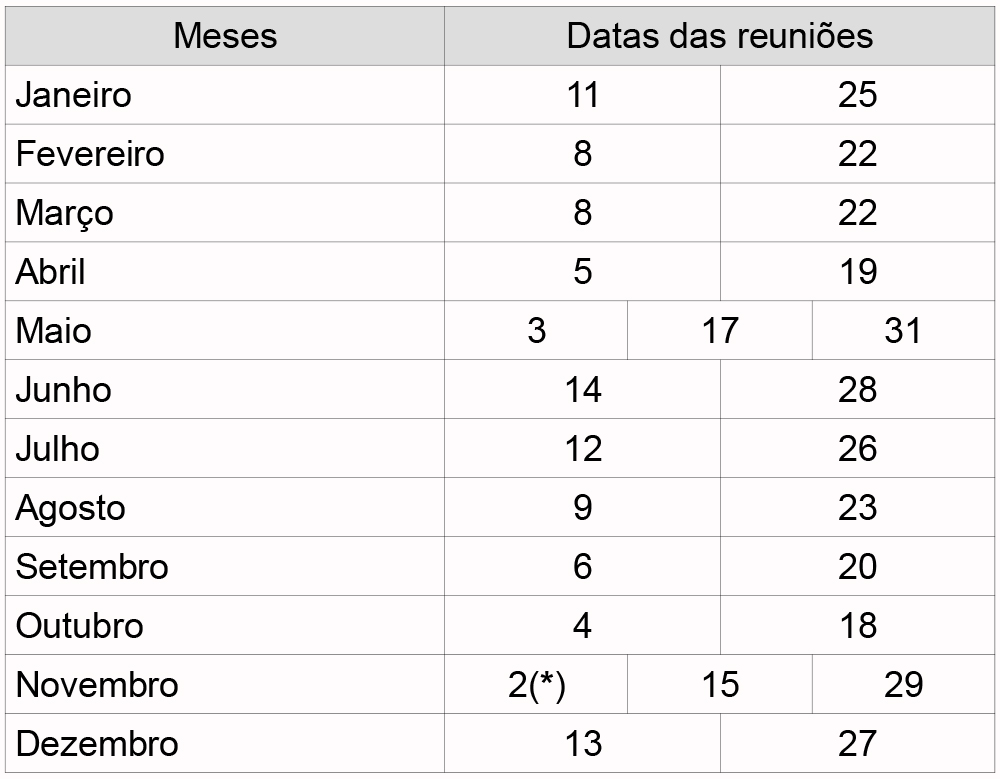1000x779 pixels.
Task: Click date 19 in the Abril row
Action: tap(857, 272)
